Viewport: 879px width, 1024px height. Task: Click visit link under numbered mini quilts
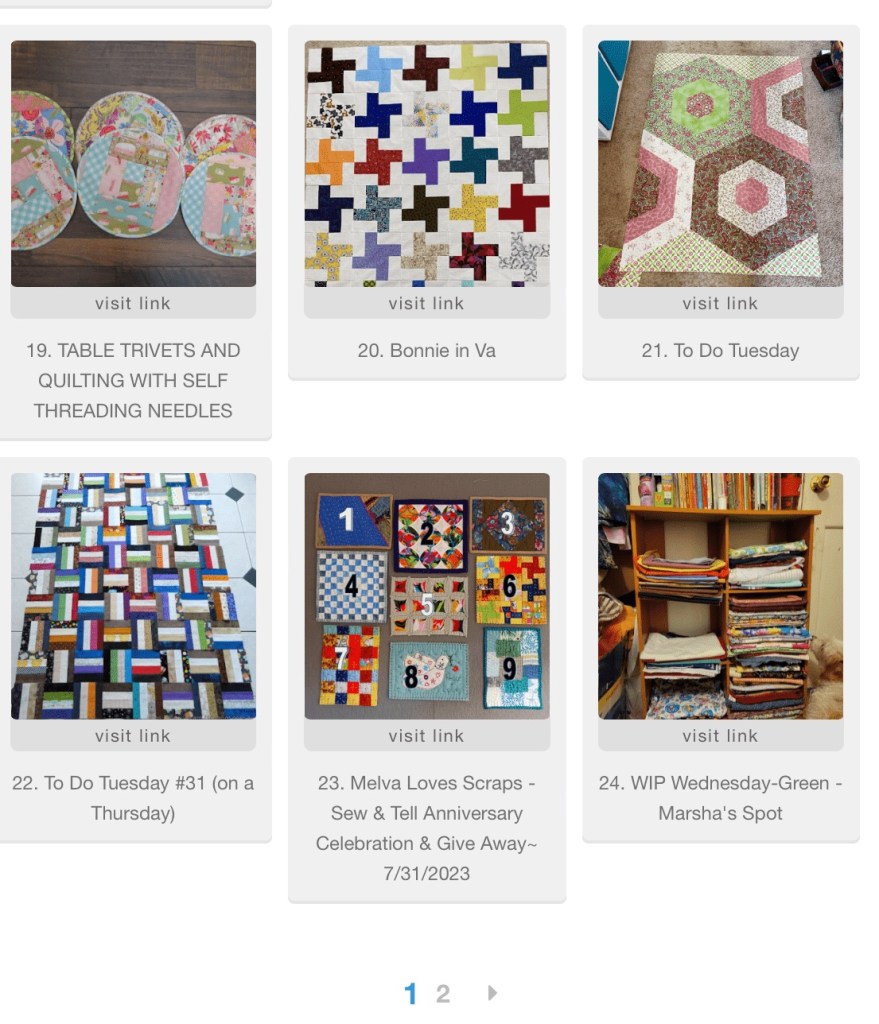tap(426, 735)
